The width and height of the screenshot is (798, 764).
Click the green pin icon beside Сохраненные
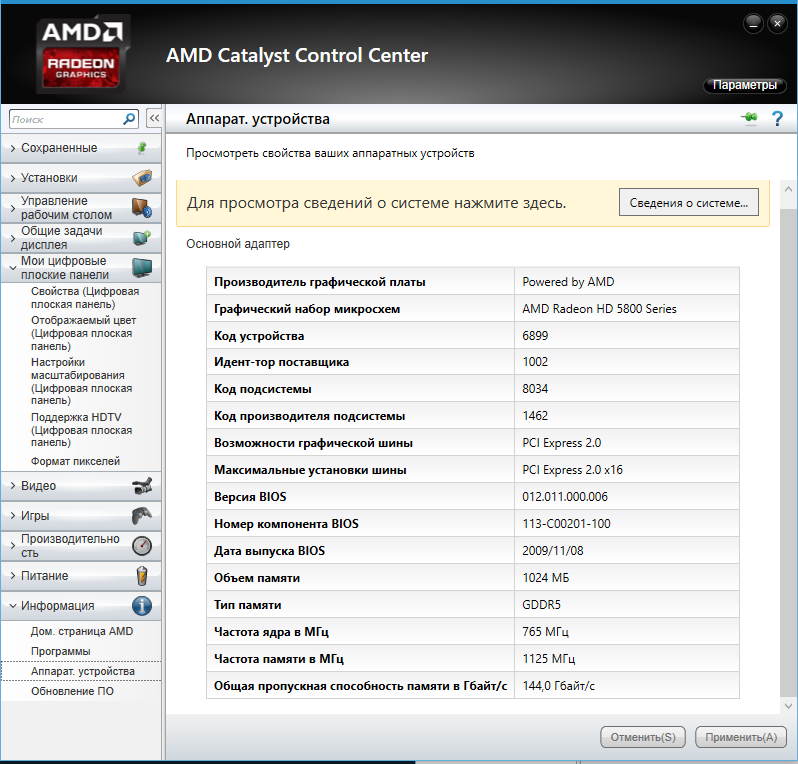pos(142,148)
